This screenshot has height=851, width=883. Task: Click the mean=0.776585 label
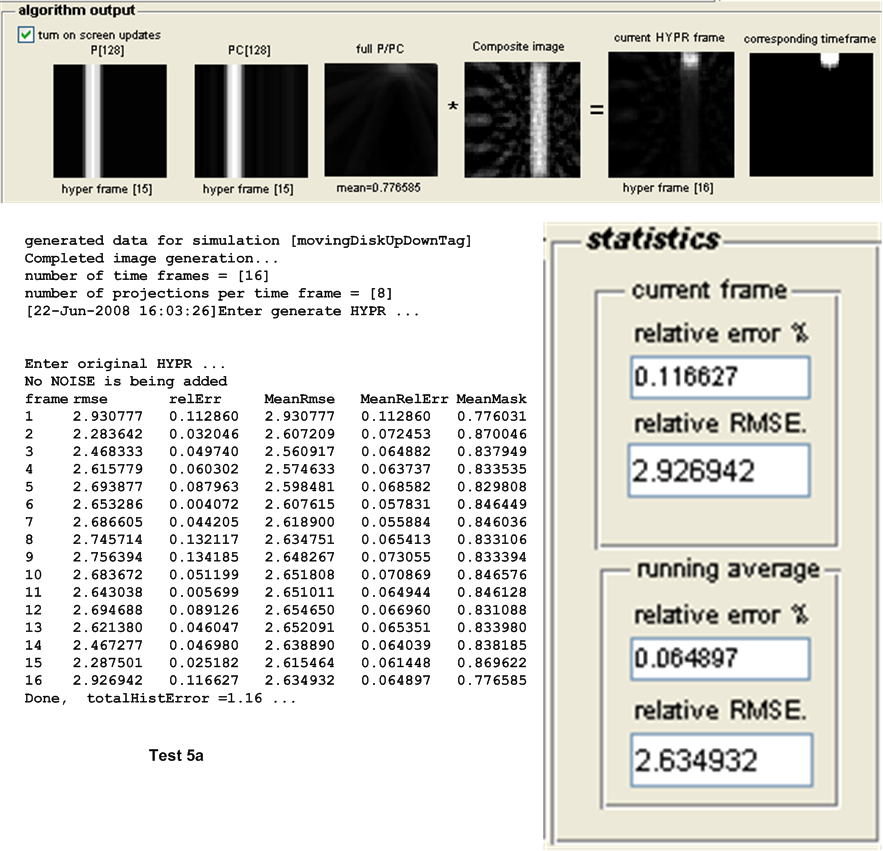click(x=382, y=187)
